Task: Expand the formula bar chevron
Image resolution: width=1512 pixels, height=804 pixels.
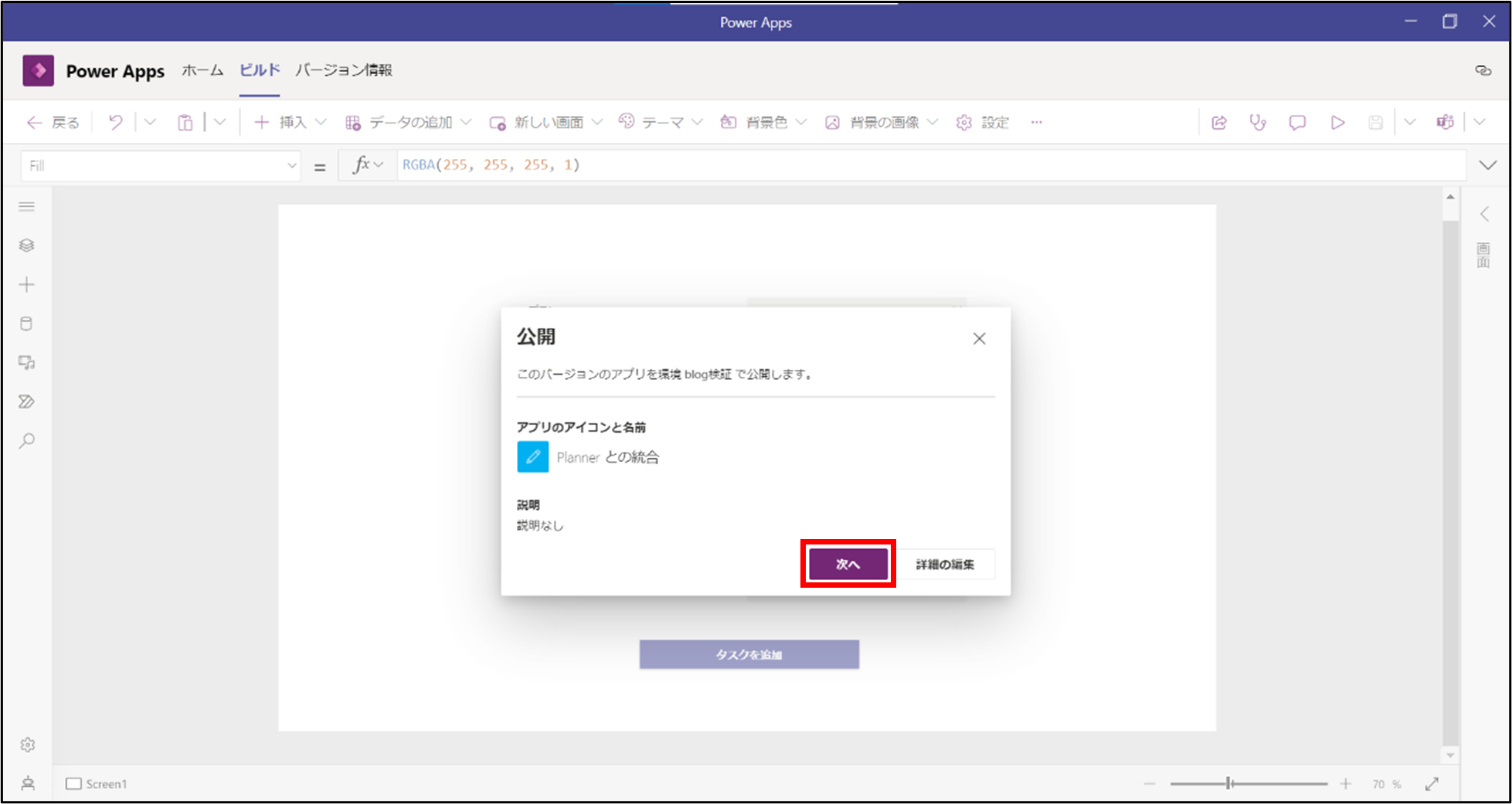Action: coord(1487,165)
